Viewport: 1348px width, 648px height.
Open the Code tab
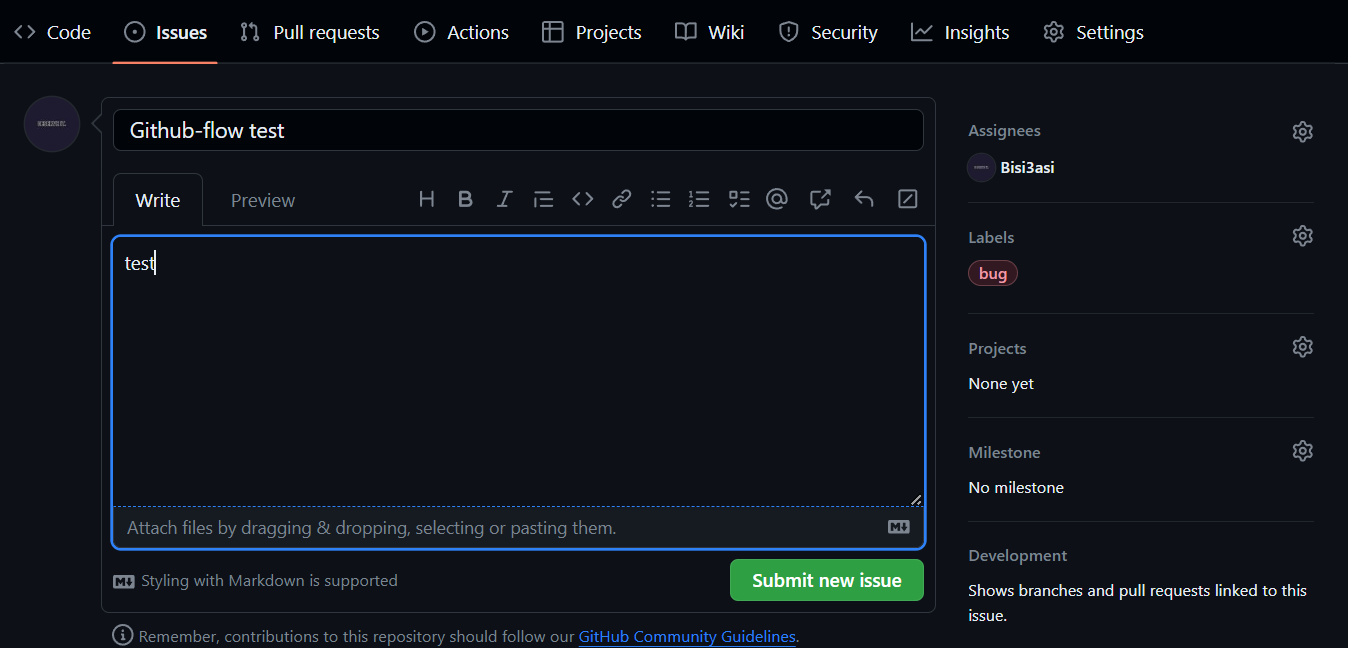[53, 32]
